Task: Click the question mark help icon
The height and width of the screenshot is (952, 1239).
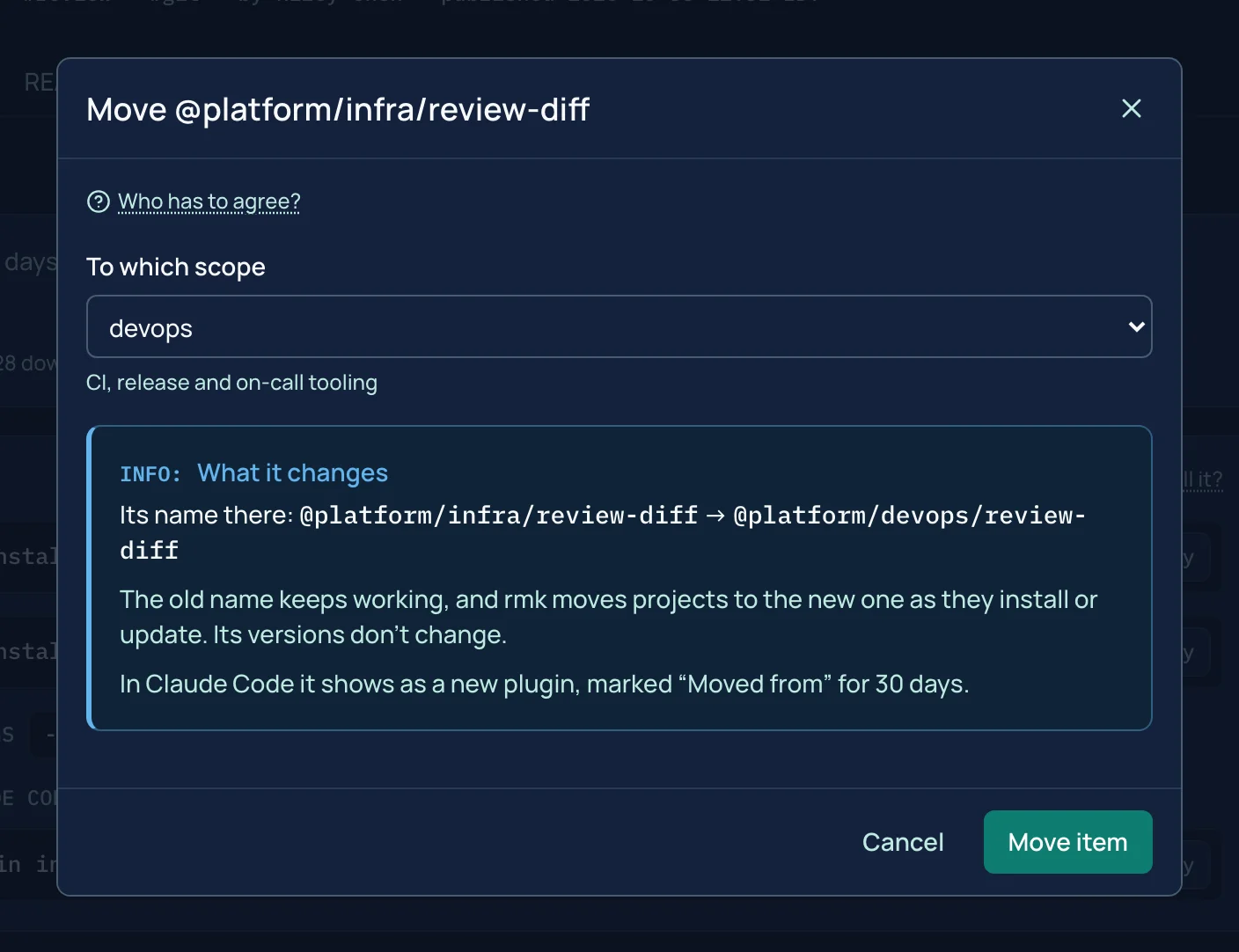Action: click(x=99, y=201)
